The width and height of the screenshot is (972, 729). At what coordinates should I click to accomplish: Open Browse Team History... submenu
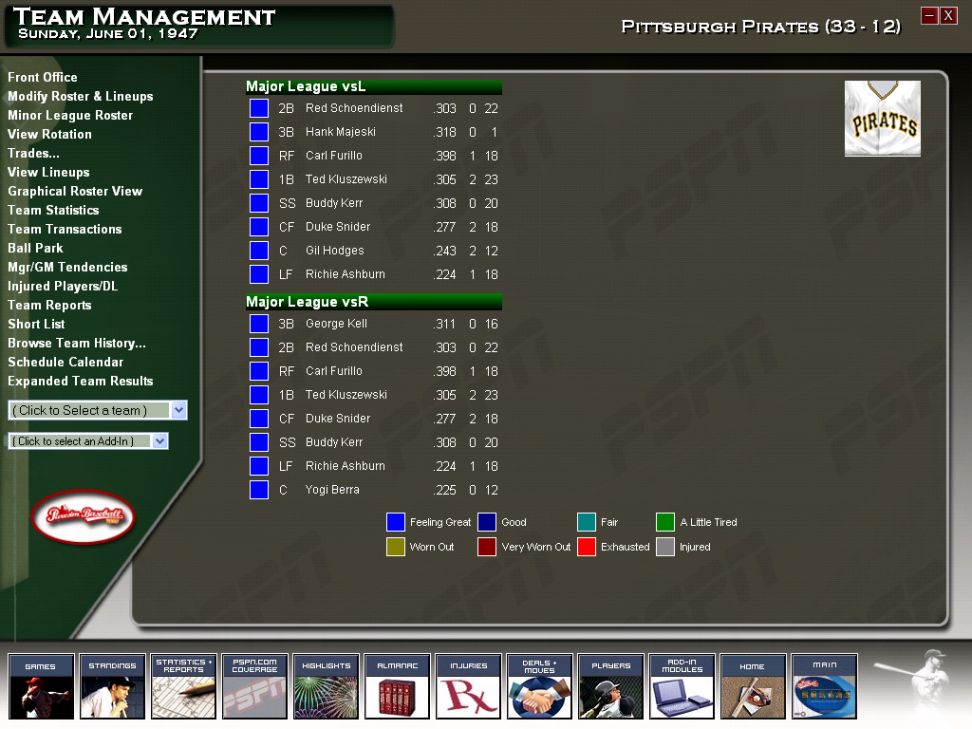pos(77,343)
